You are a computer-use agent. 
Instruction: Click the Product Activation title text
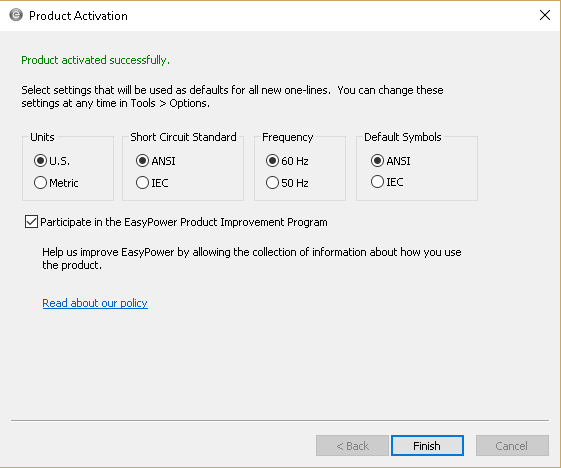click(78, 16)
